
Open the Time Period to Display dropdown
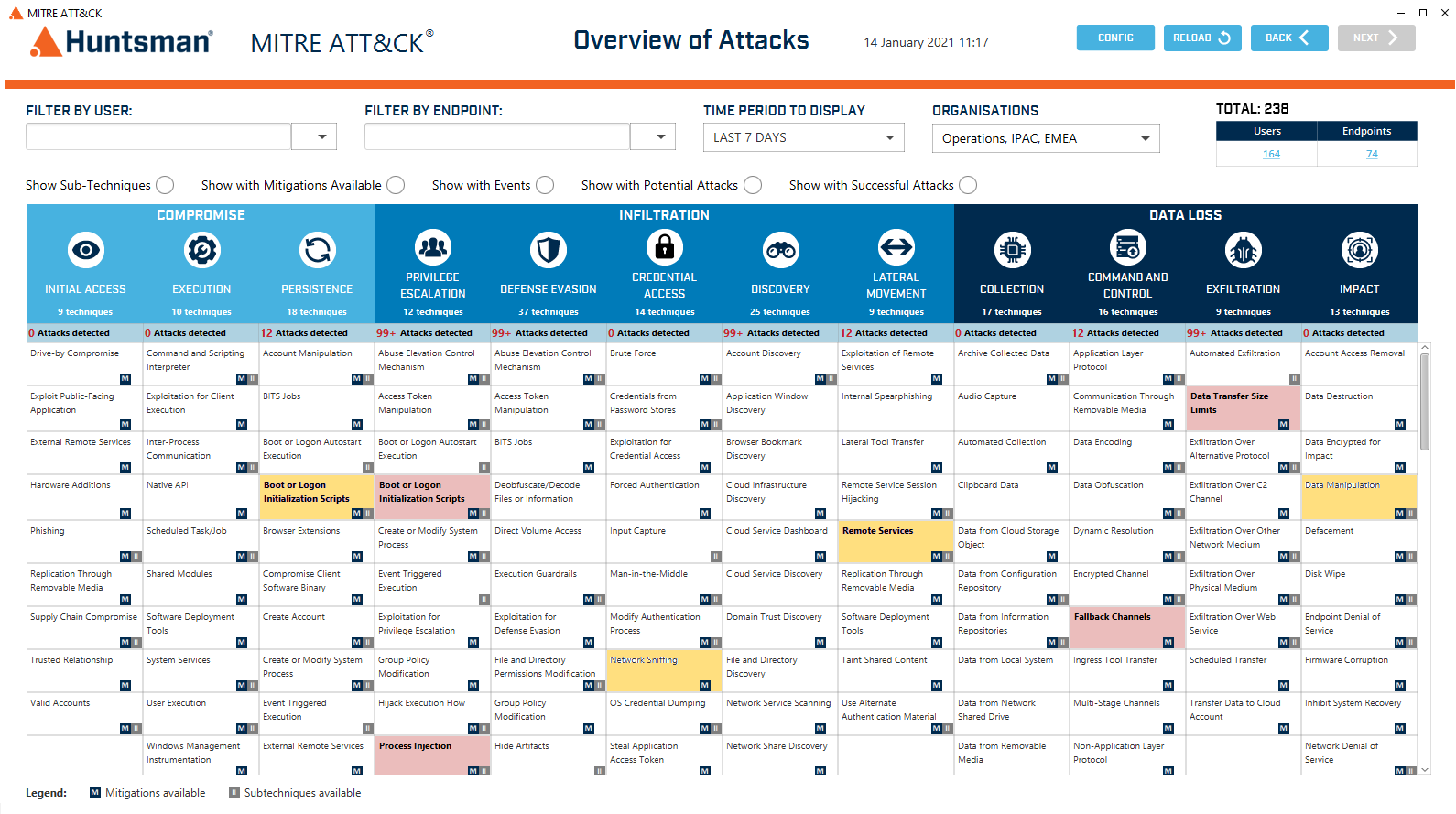[803, 137]
